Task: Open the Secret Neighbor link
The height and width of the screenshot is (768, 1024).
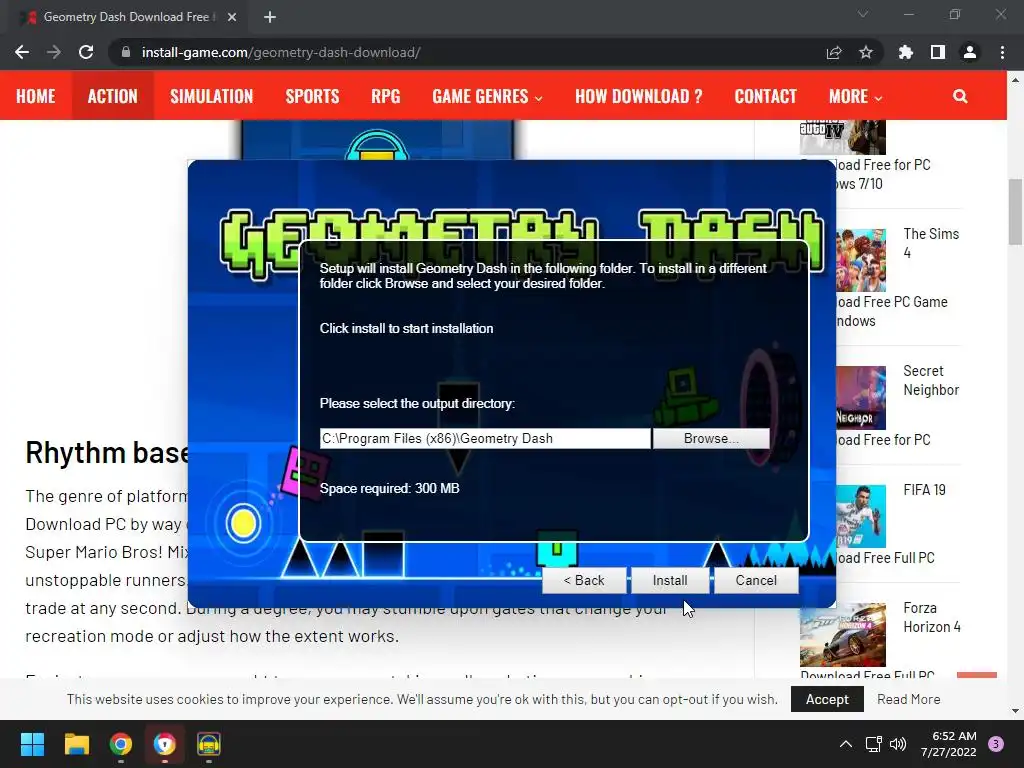Action: 931,380
